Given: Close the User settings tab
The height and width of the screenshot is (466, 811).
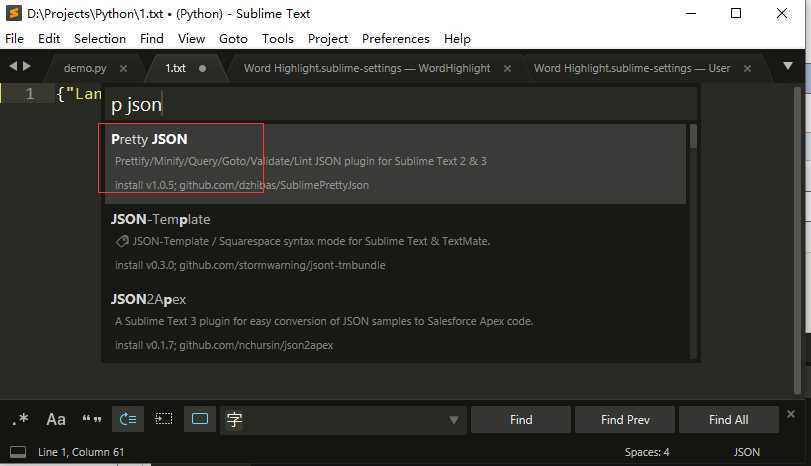Looking at the screenshot, I should point(747,68).
